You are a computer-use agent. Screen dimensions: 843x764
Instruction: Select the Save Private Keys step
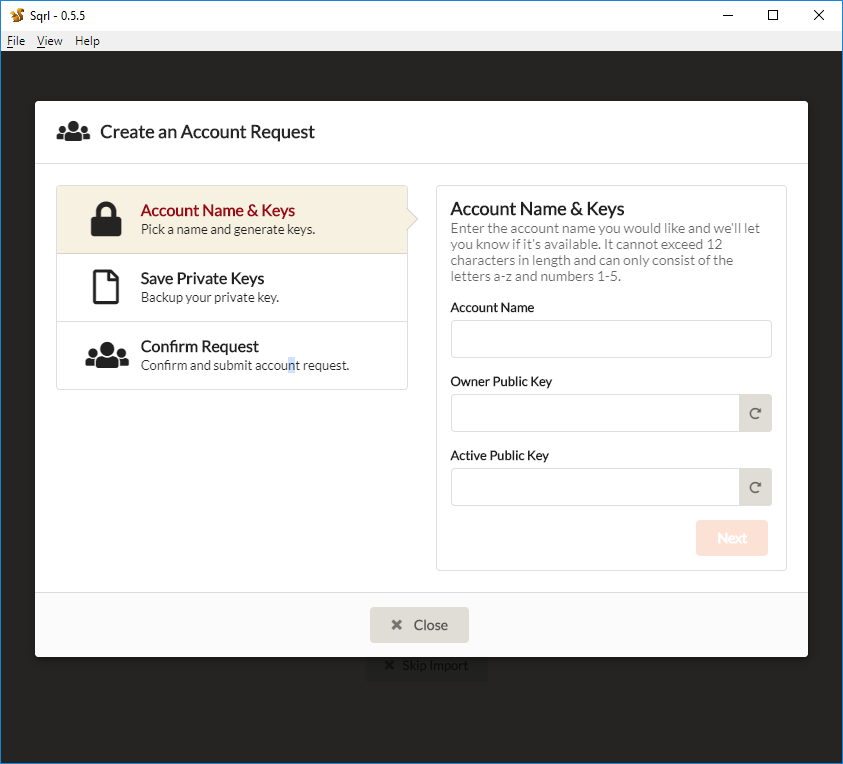pos(232,288)
